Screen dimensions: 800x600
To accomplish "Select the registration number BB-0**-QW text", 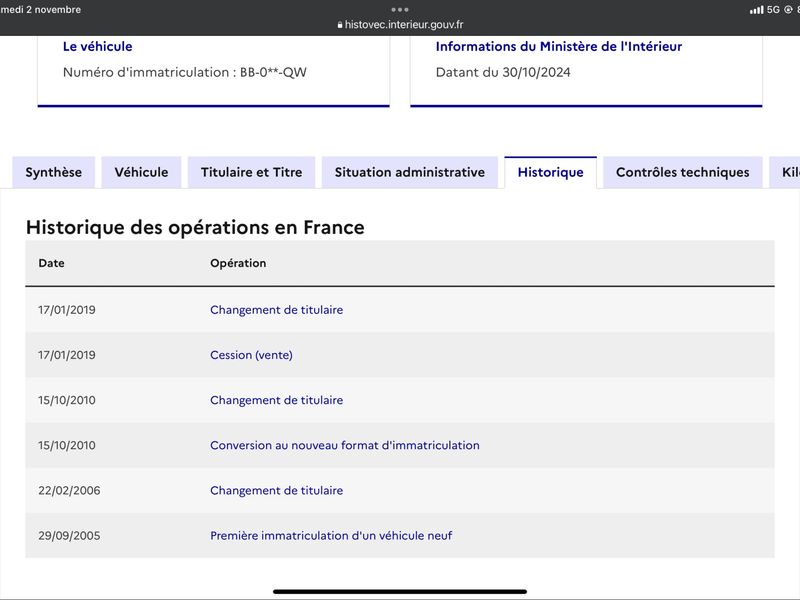I will [273, 72].
